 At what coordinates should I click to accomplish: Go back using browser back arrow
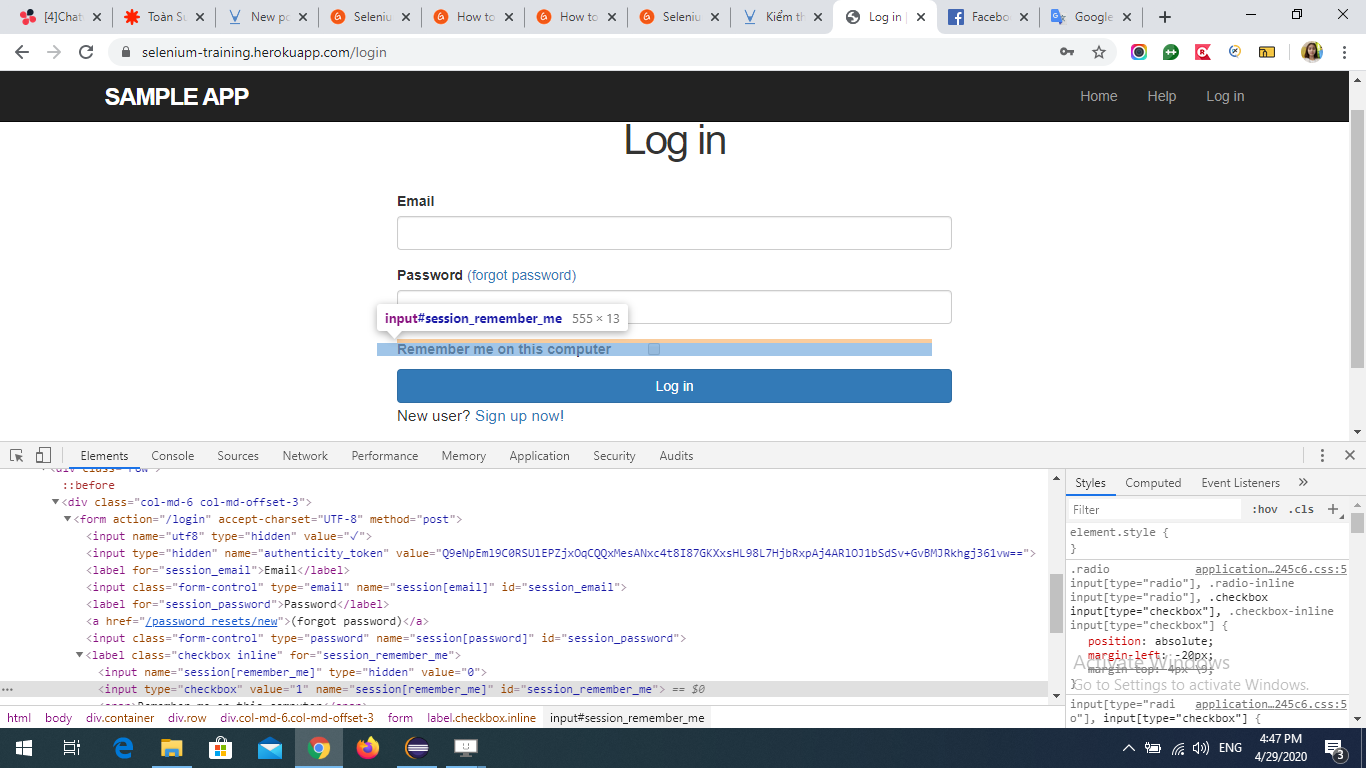click(22, 52)
